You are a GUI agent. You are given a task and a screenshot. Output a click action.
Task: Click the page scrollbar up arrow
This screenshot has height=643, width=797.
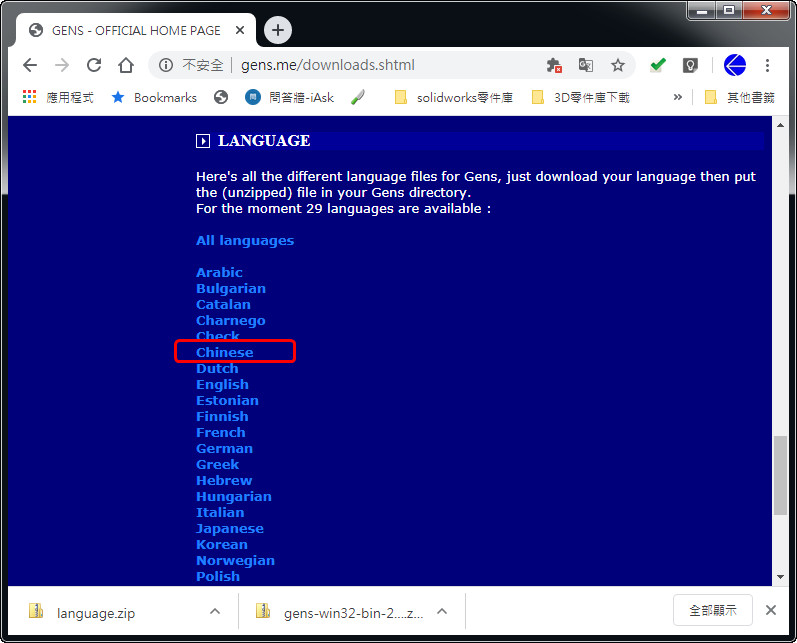point(780,125)
